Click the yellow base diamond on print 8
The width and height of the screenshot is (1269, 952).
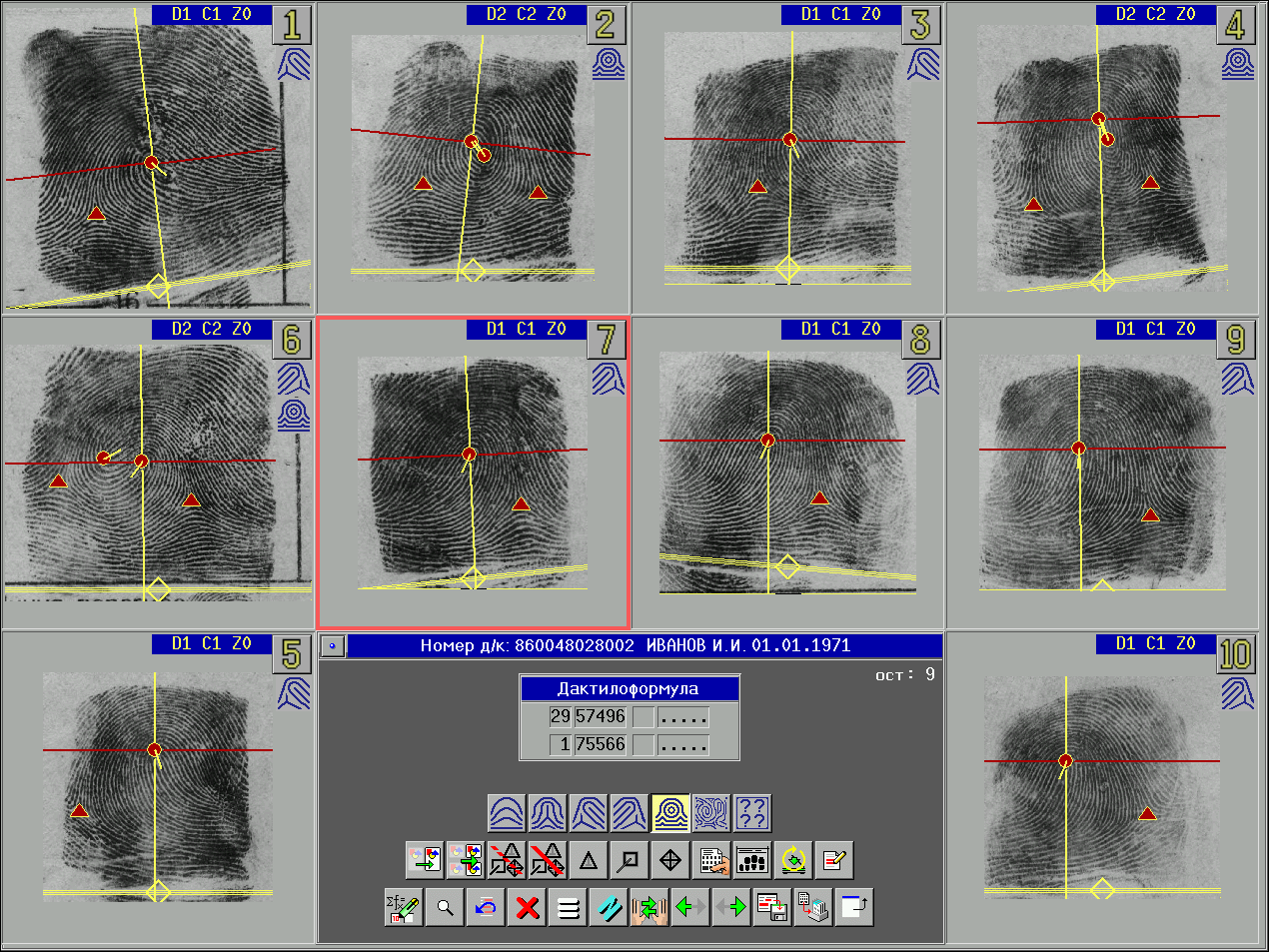tap(787, 567)
